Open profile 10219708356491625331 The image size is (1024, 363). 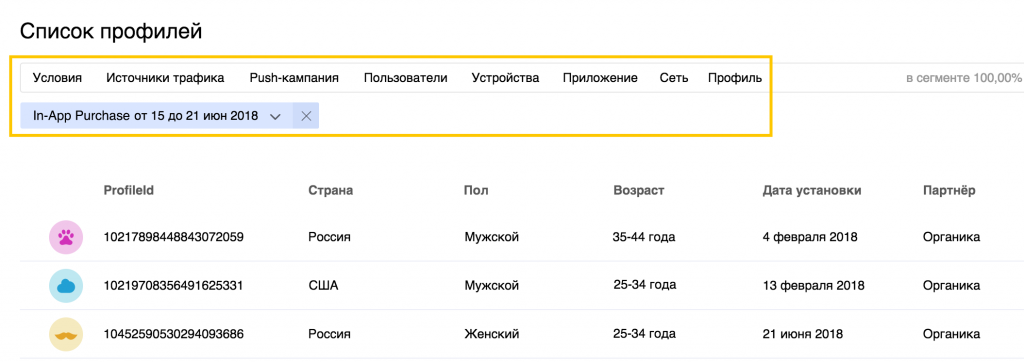[174, 285]
